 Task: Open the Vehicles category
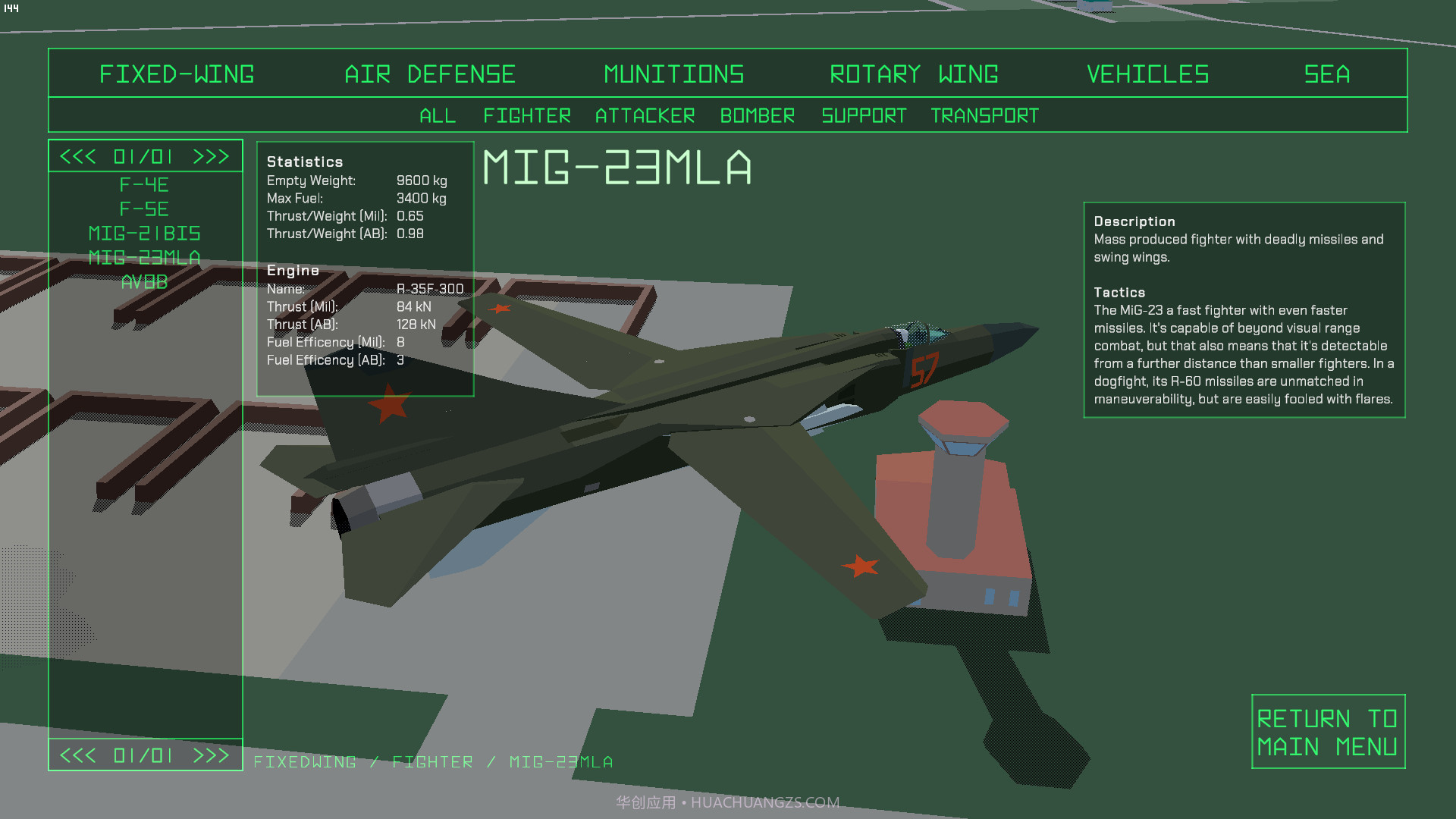1147,74
